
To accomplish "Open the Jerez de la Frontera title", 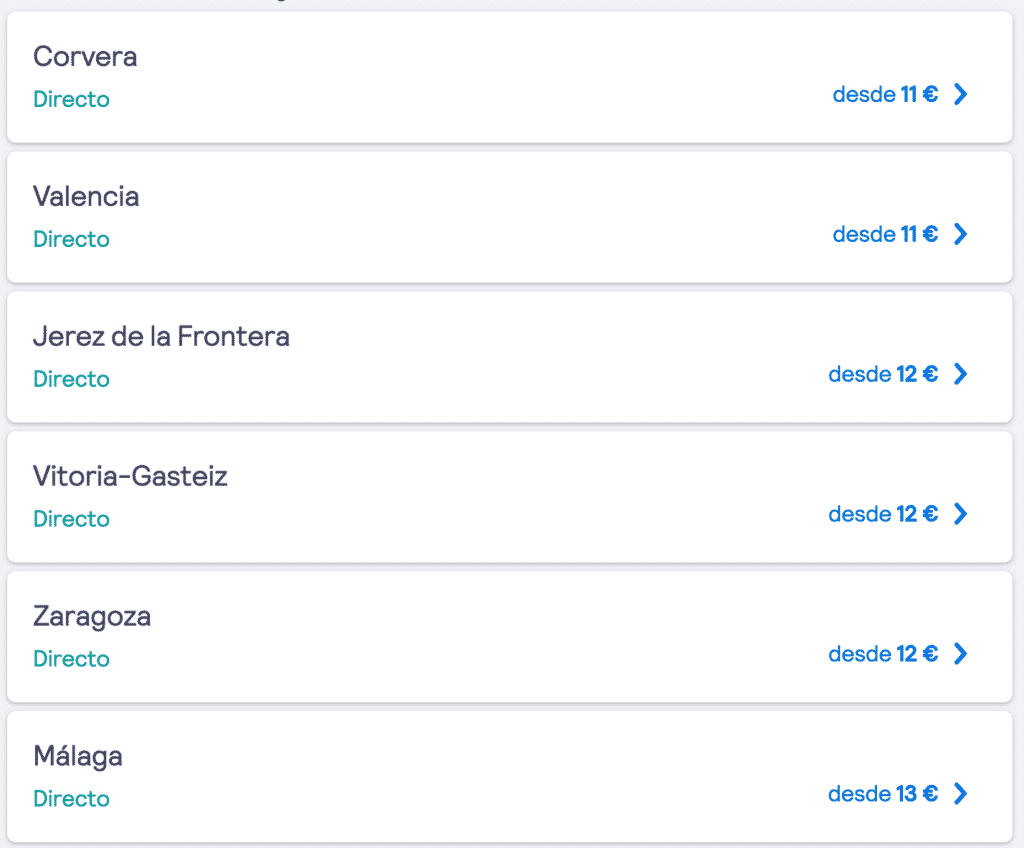I will click(161, 337).
